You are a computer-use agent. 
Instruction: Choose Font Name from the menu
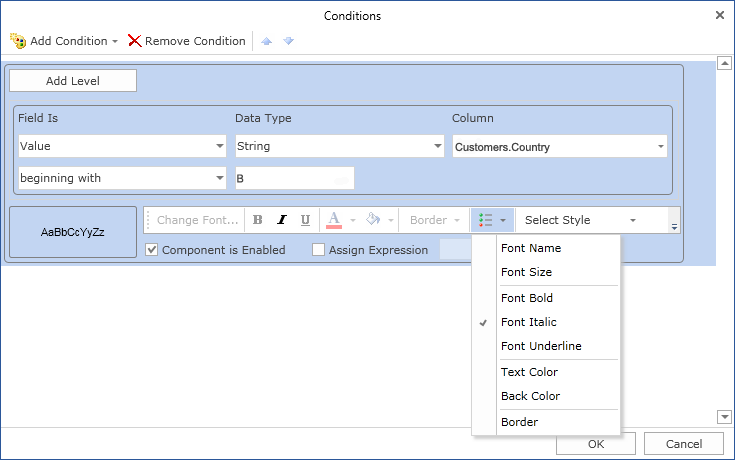pos(531,248)
